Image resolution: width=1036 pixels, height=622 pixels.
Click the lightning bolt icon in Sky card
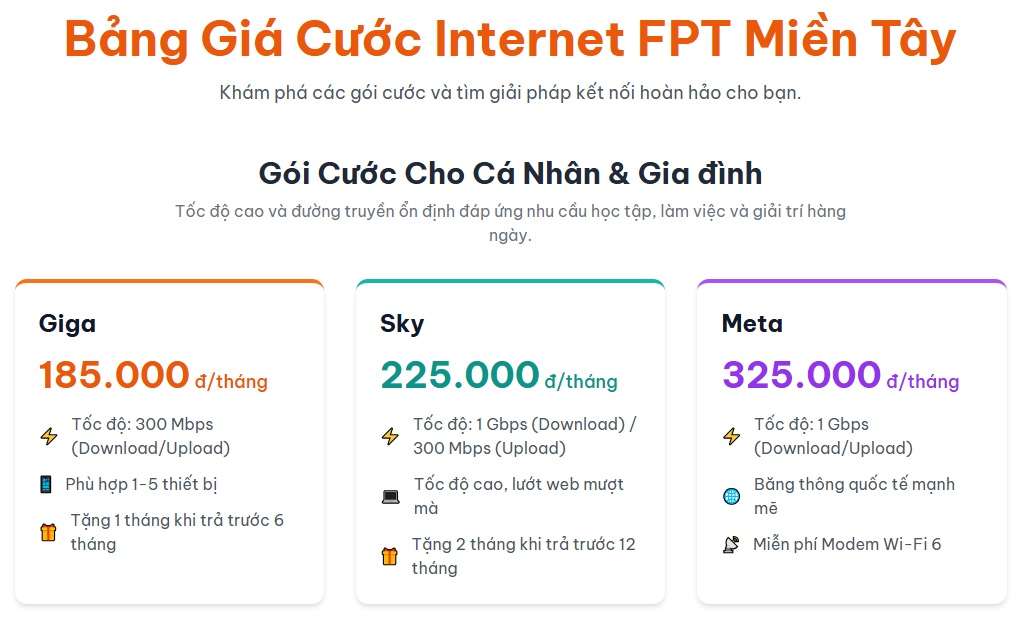coord(390,436)
